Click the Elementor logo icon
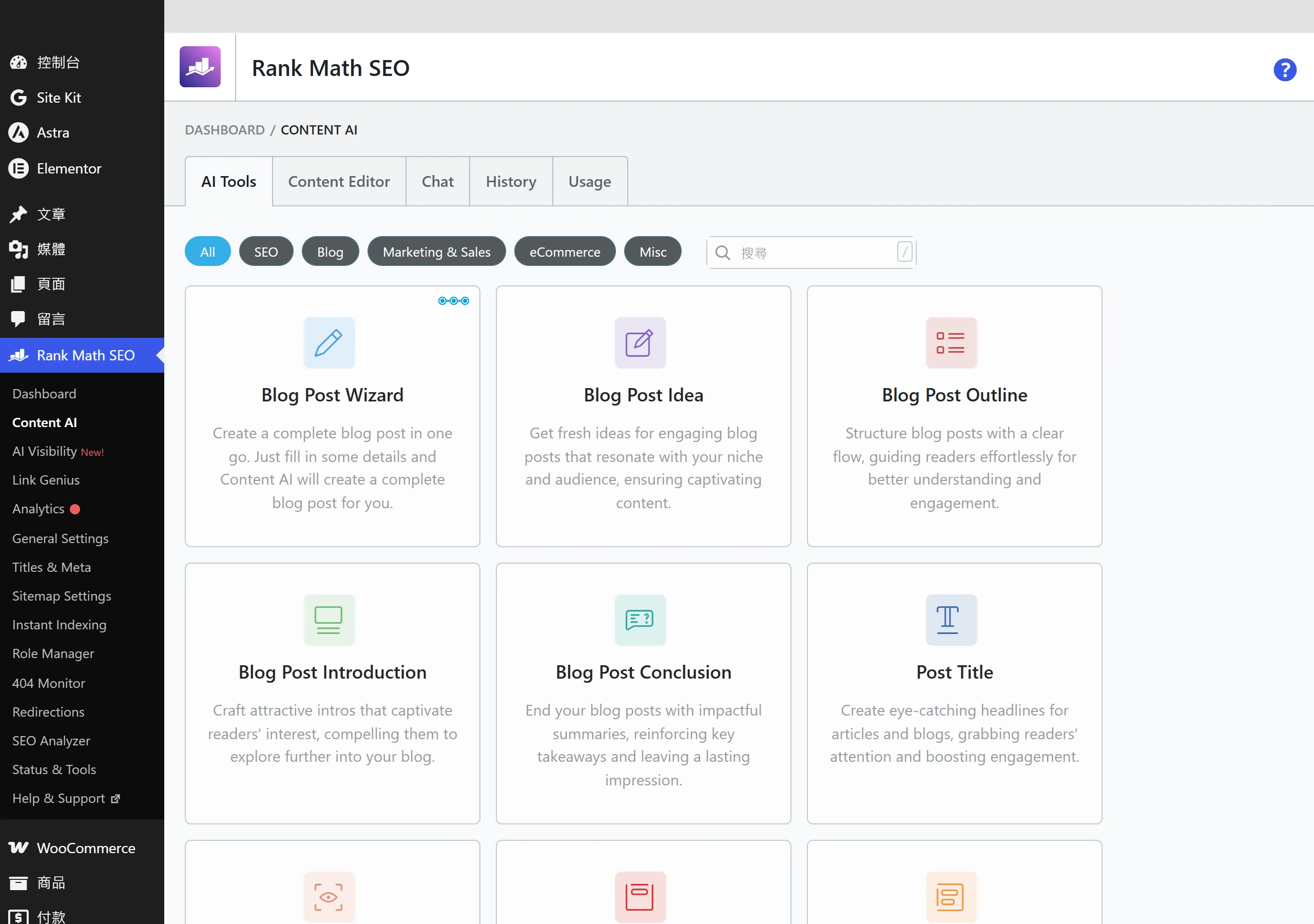1314x924 pixels. 18,168
